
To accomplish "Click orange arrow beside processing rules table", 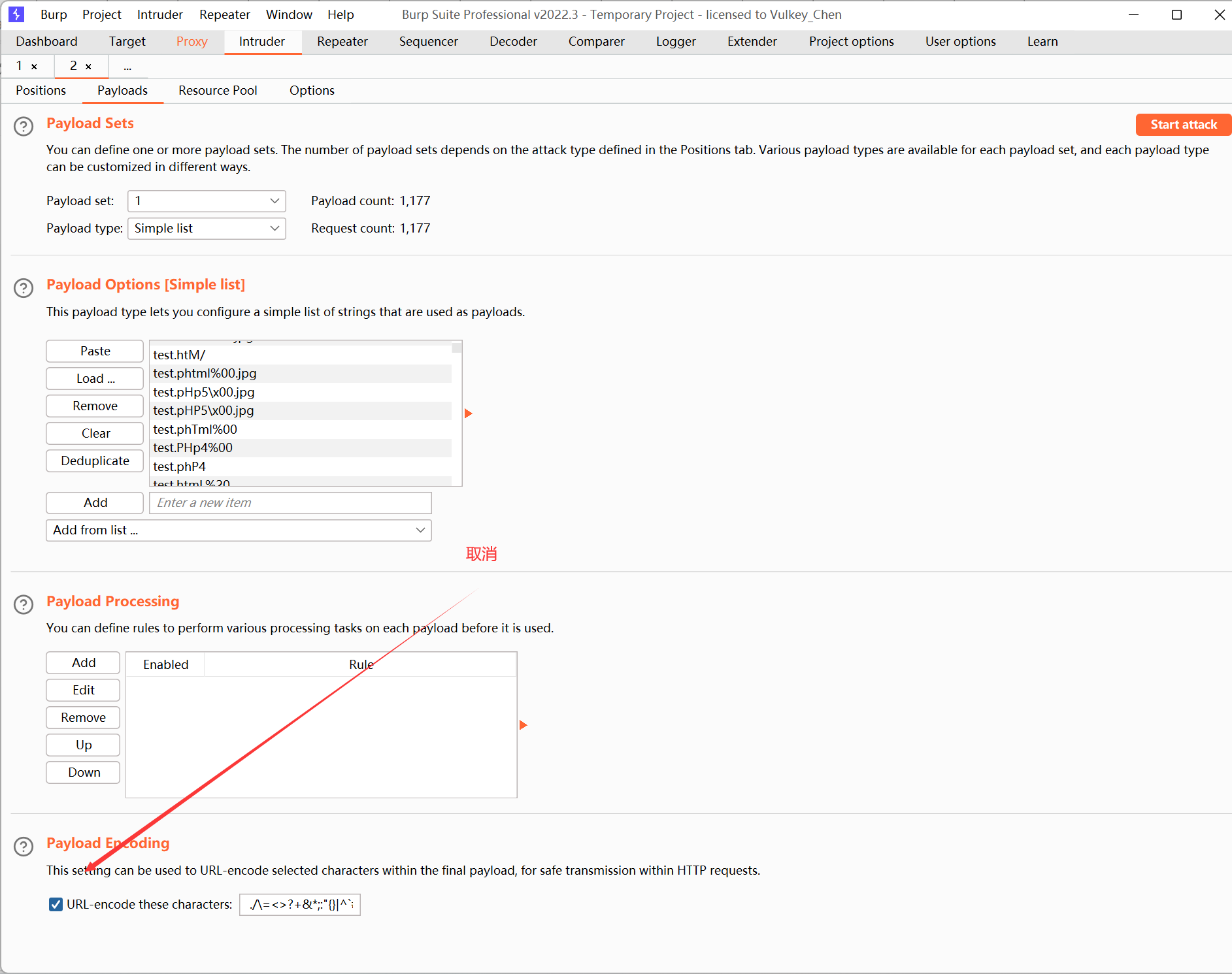I will [x=523, y=725].
